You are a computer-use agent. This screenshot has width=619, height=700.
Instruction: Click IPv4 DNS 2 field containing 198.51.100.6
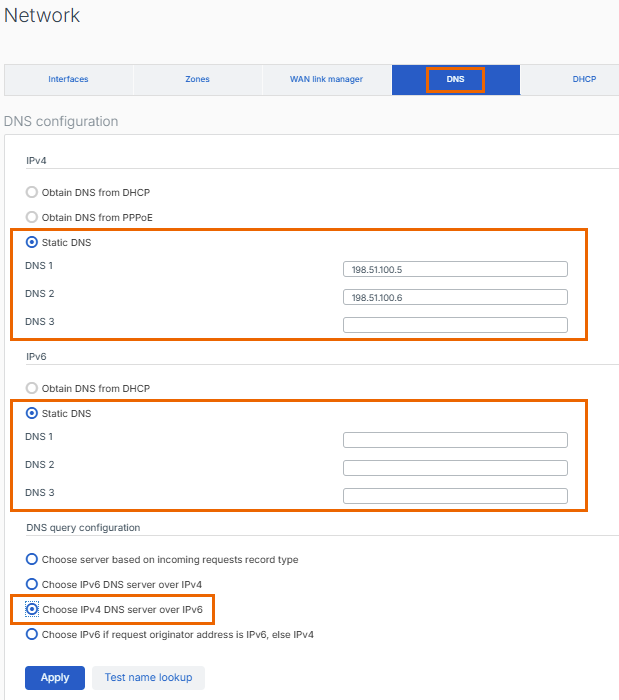click(x=455, y=297)
